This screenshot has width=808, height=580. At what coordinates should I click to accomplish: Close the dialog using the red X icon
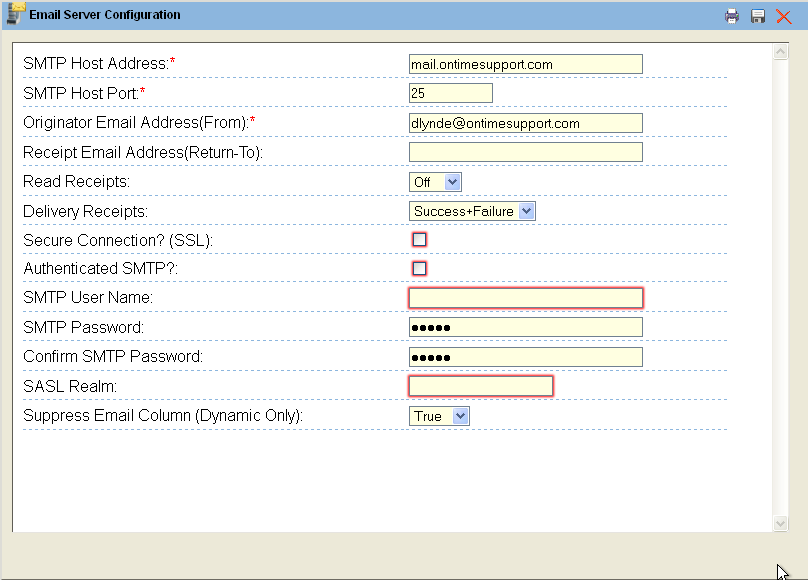click(x=783, y=15)
